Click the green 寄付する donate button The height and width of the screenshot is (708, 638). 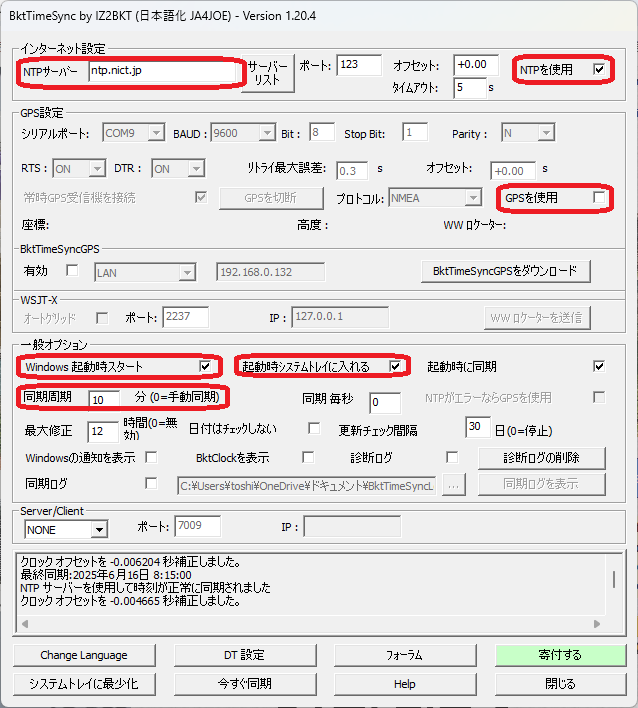point(560,655)
